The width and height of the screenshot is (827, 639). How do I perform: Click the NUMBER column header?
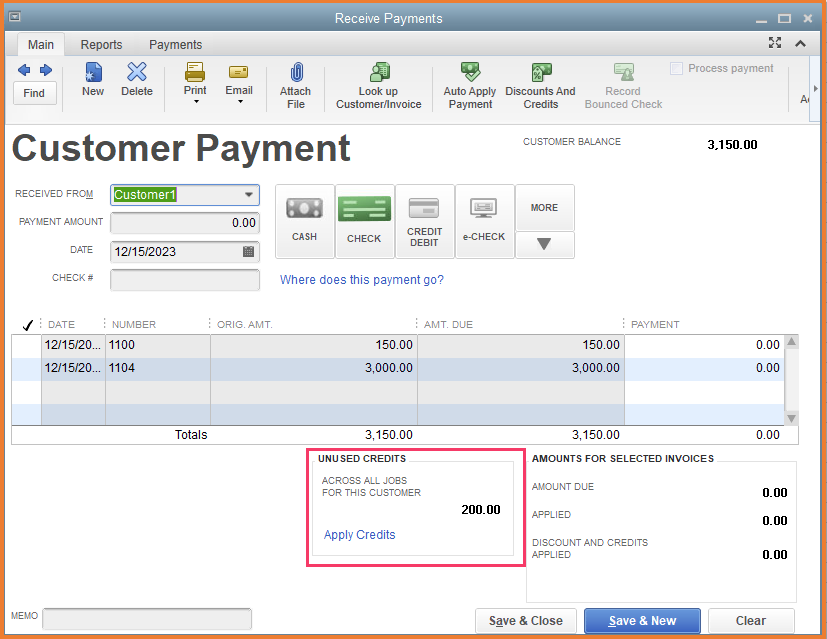point(134,325)
